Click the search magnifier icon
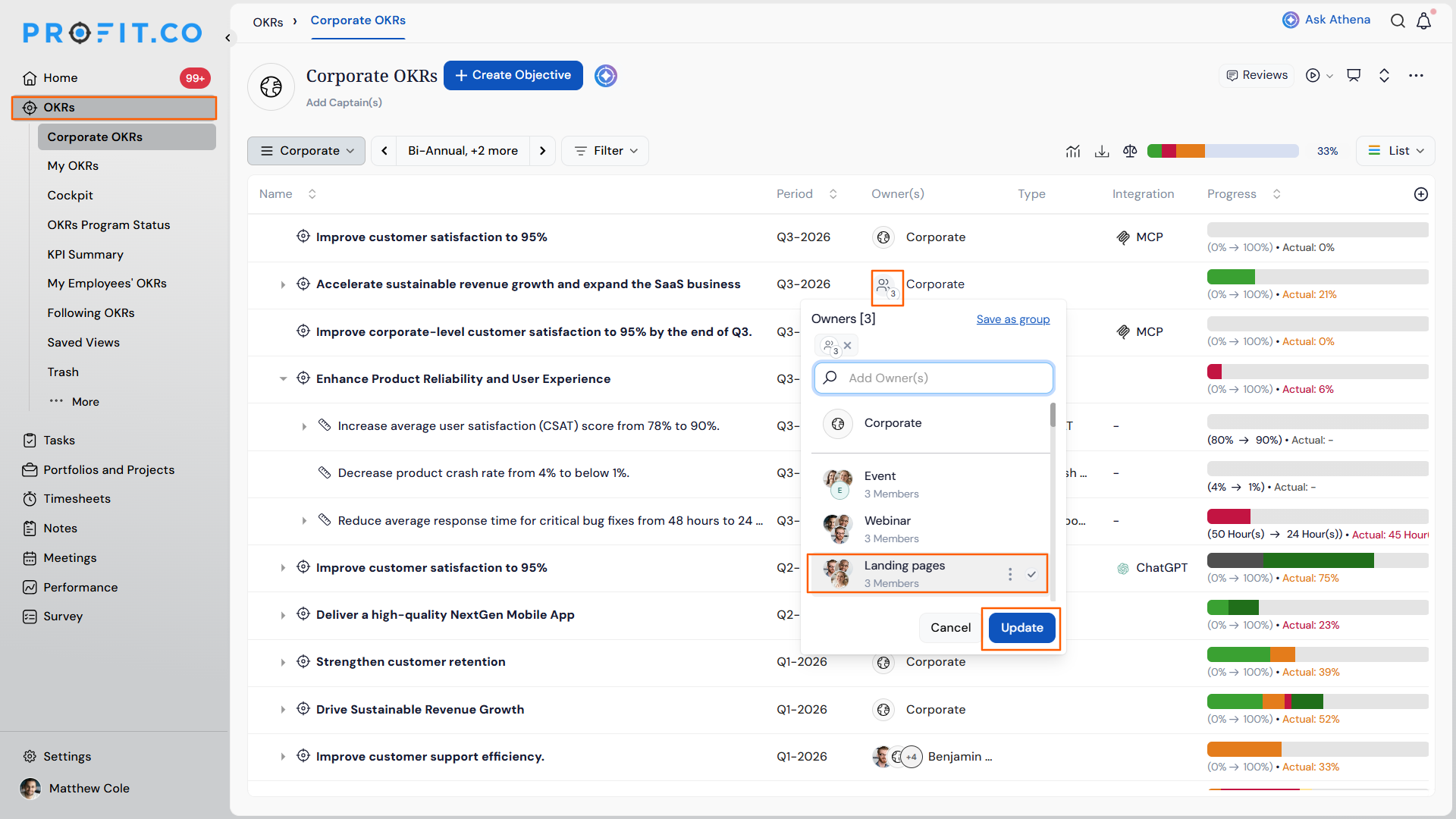Screen dimensions: 1456x819 [1398, 20]
